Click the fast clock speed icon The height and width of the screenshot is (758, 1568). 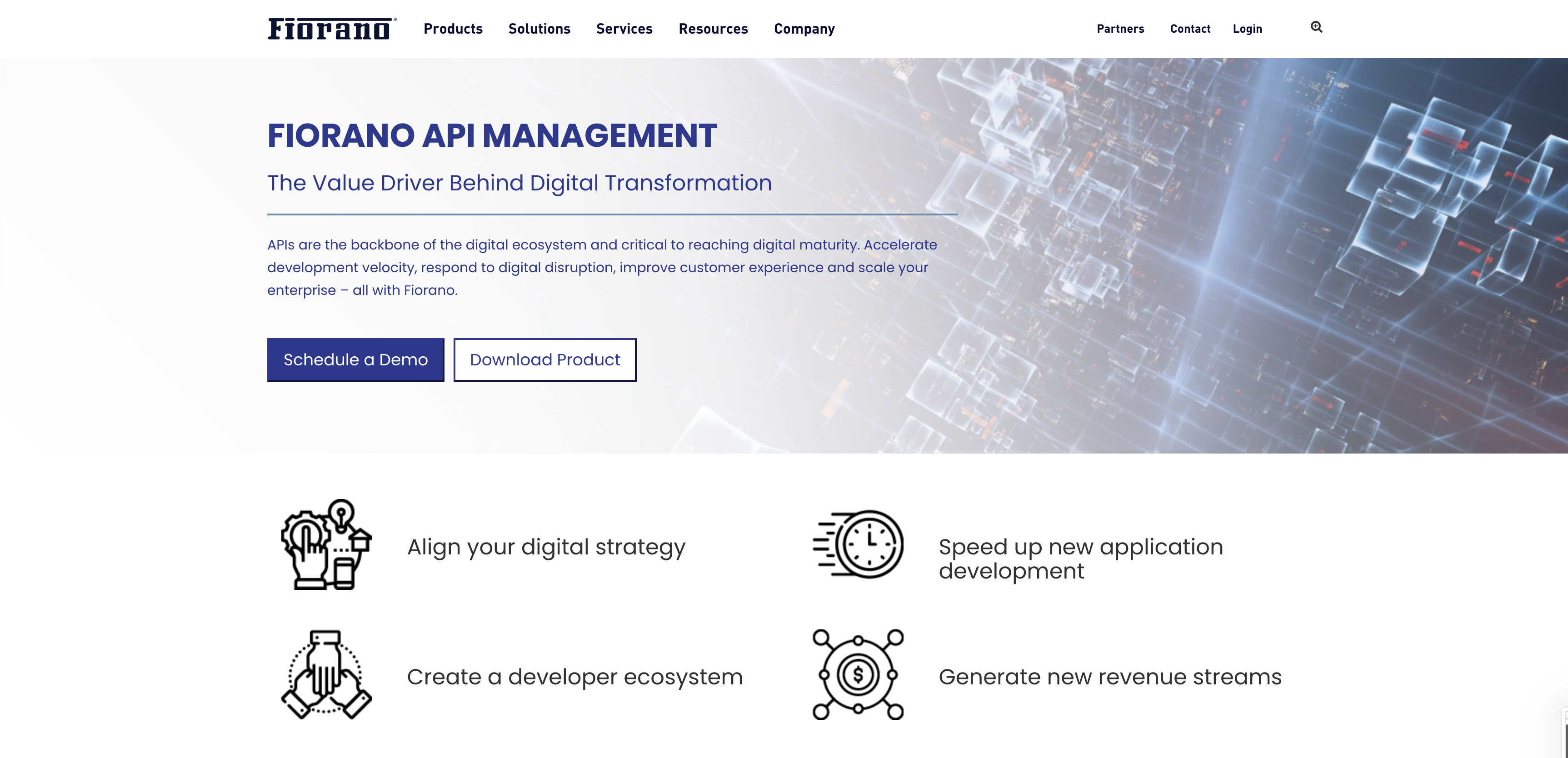(x=858, y=544)
